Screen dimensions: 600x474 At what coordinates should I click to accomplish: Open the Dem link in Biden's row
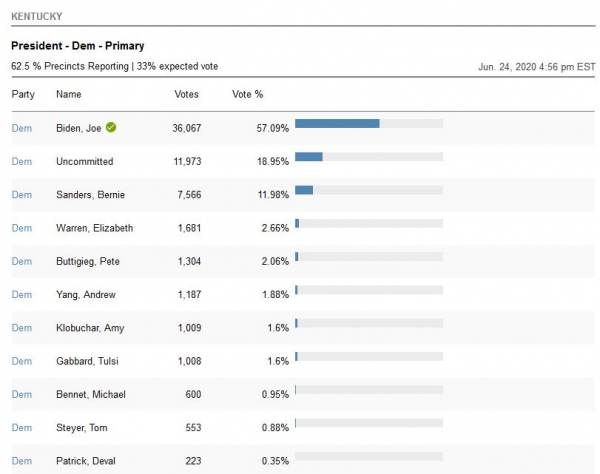coord(21,128)
